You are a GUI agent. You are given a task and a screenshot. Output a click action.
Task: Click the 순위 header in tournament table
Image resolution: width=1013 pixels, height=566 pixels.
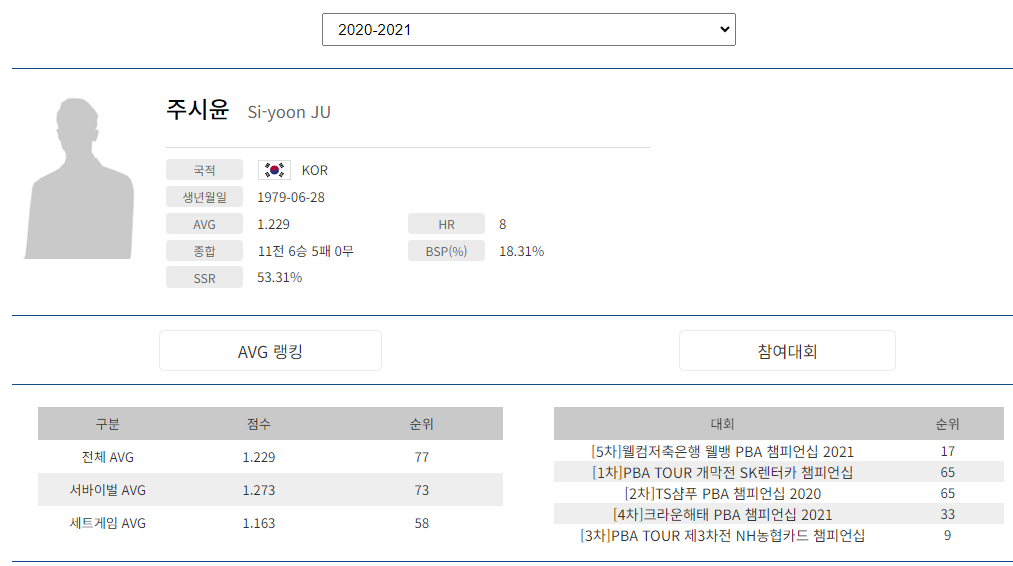point(947,424)
